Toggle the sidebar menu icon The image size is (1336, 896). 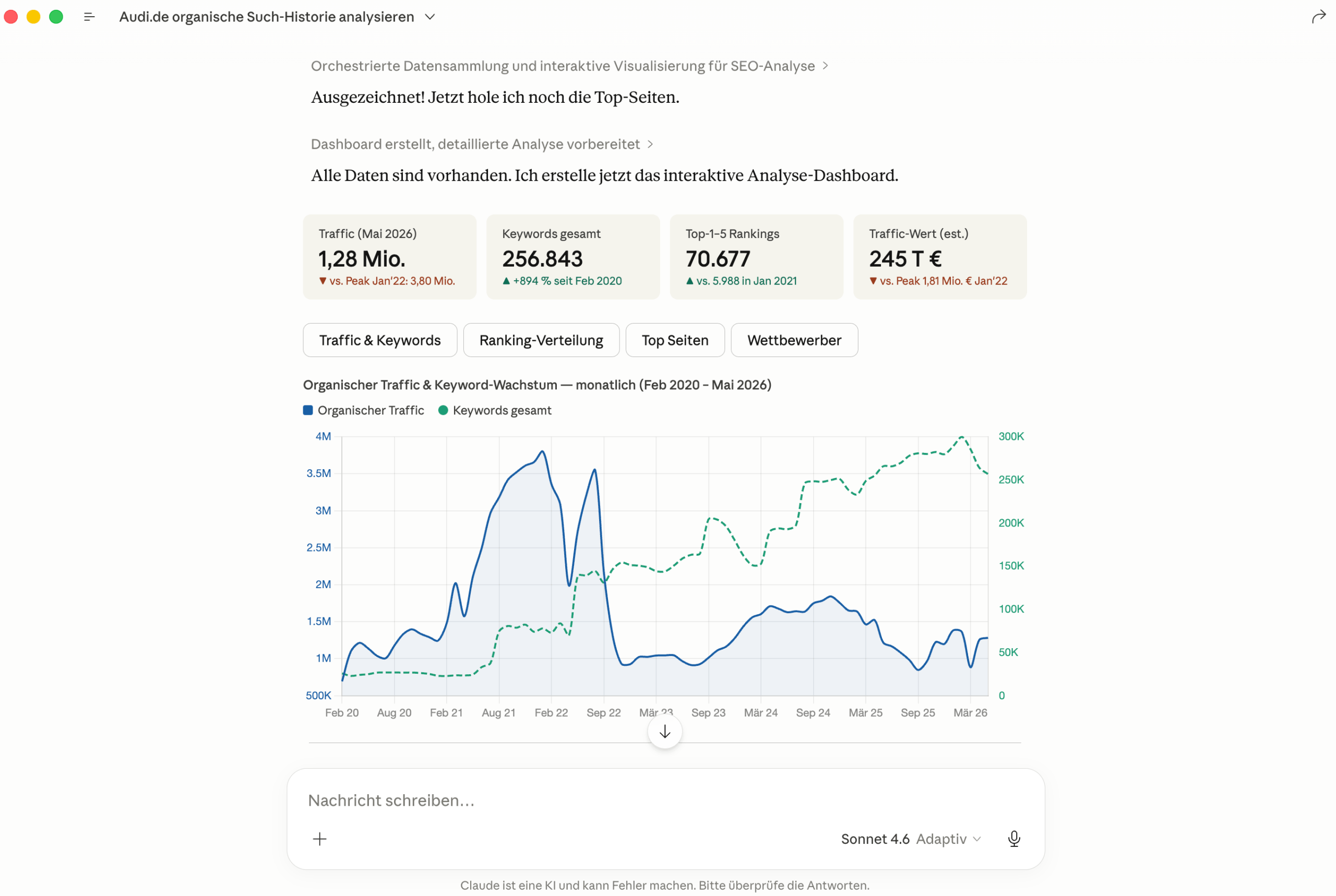89,17
